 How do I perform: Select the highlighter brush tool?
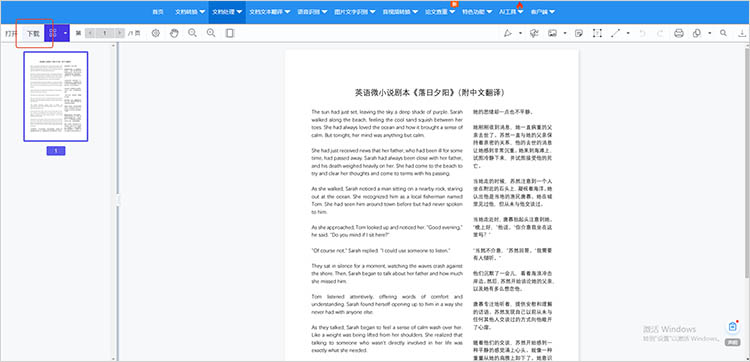[x=534, y=33]
